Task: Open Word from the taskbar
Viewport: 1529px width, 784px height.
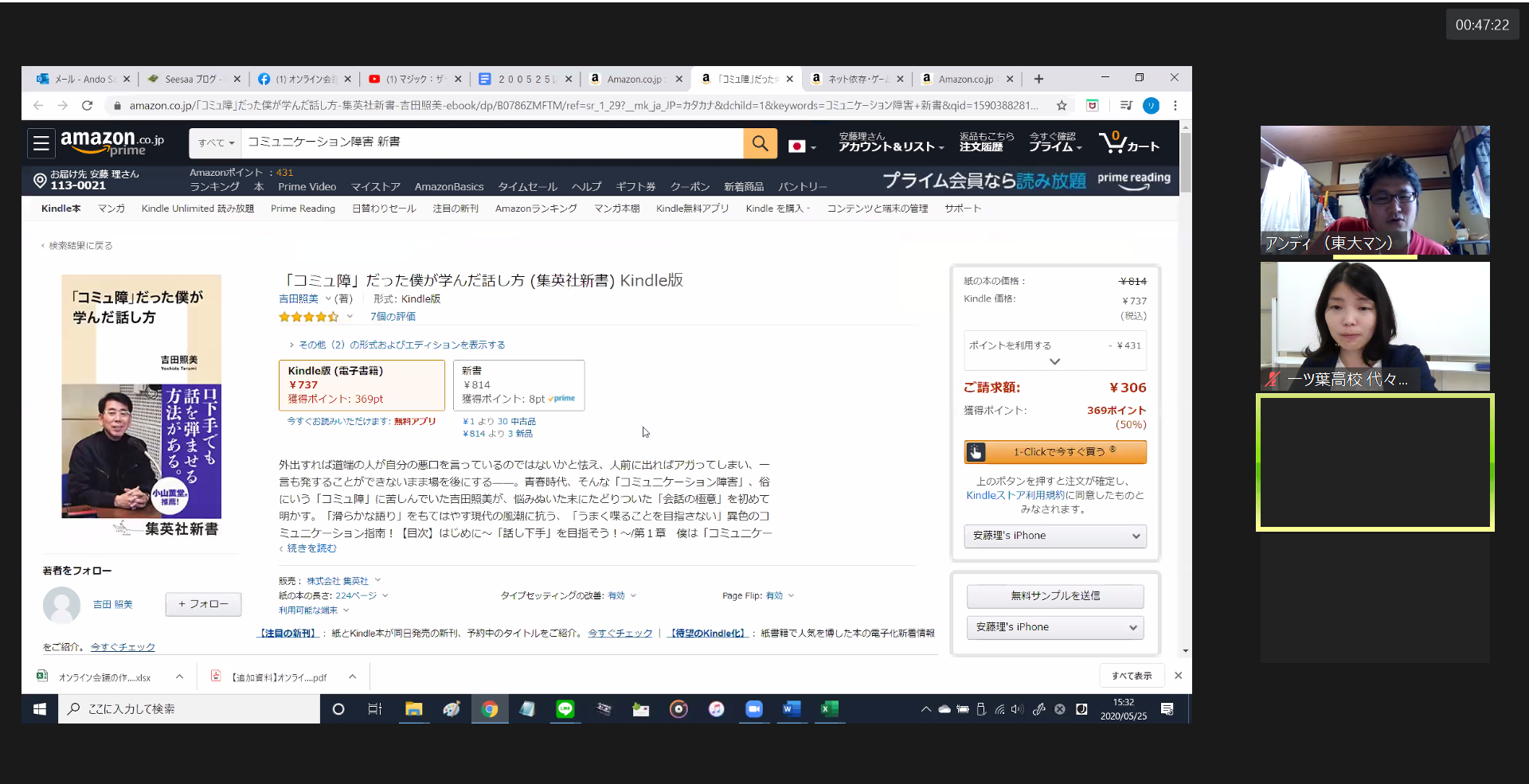Action: click(791, 709)
